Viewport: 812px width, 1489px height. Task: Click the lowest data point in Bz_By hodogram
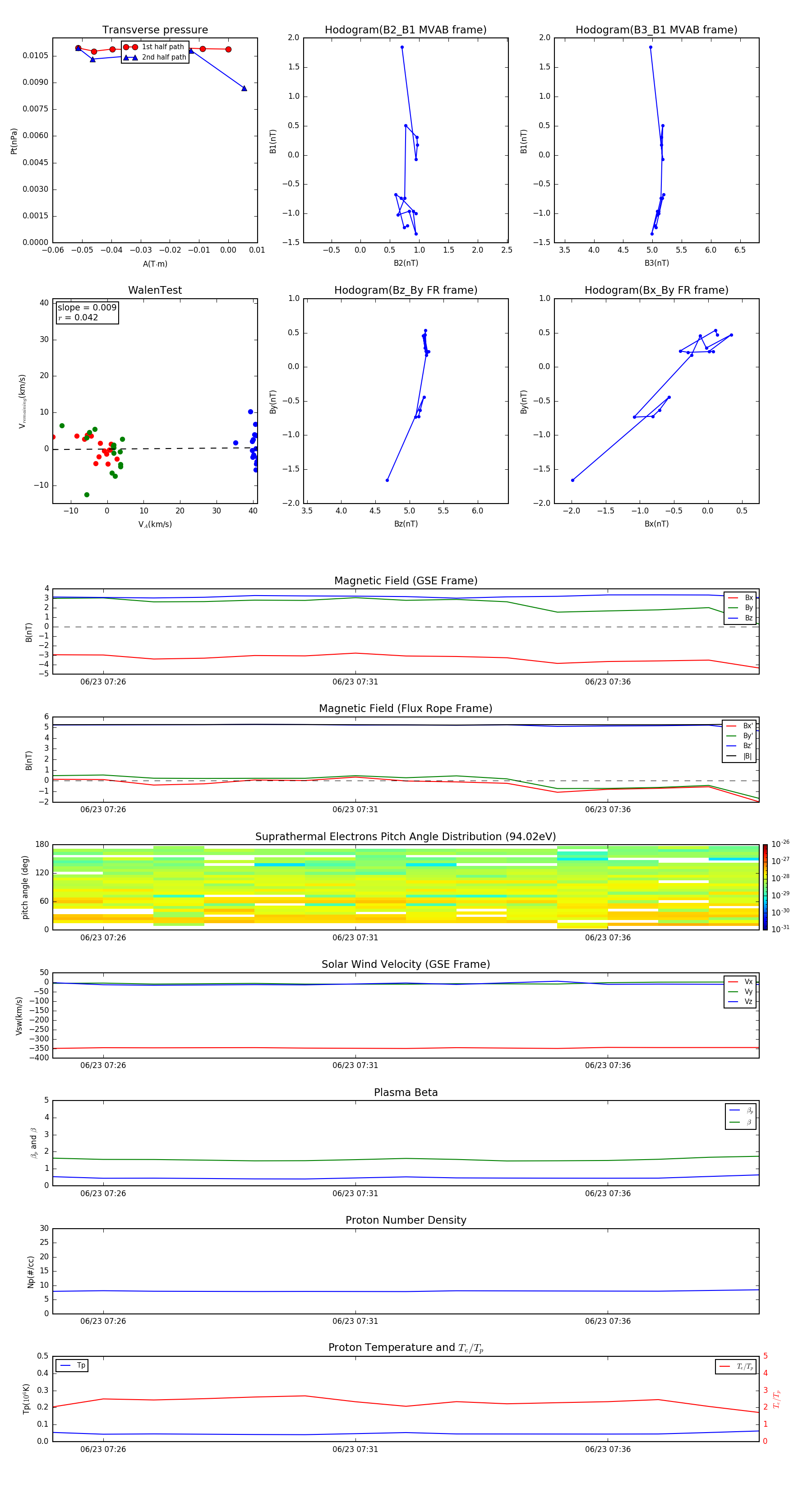pos(387,481)
